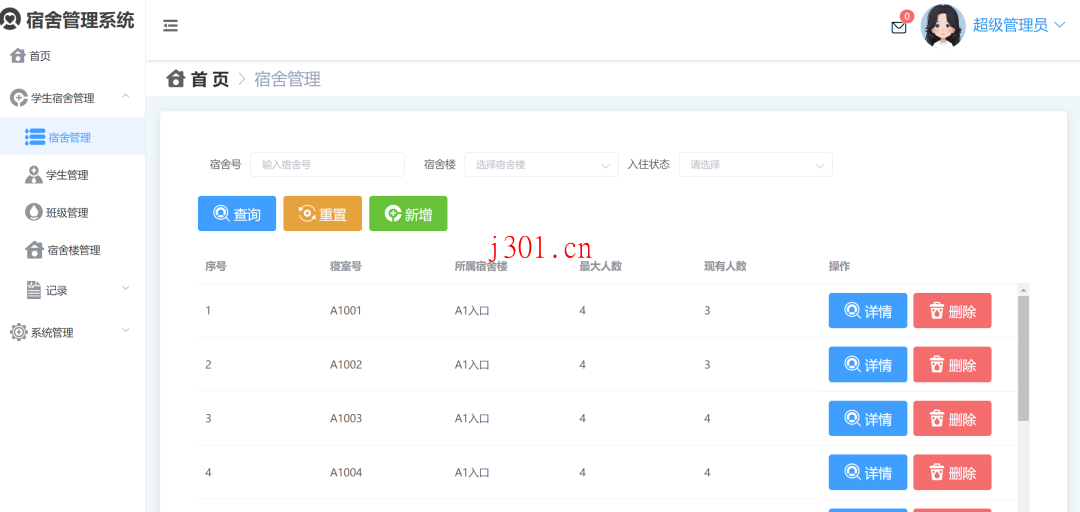Click the A1002 room number cell
The height and width of the screenshot is (512, 1080).
point(346,365)
